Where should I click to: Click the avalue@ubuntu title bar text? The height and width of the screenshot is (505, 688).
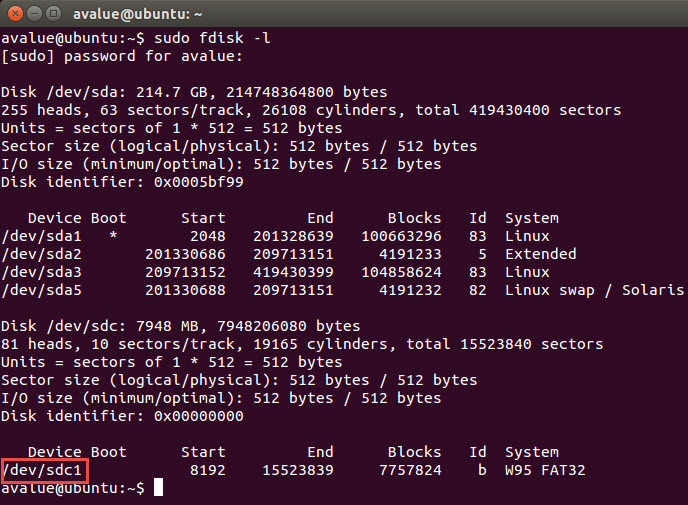[133, 13]
